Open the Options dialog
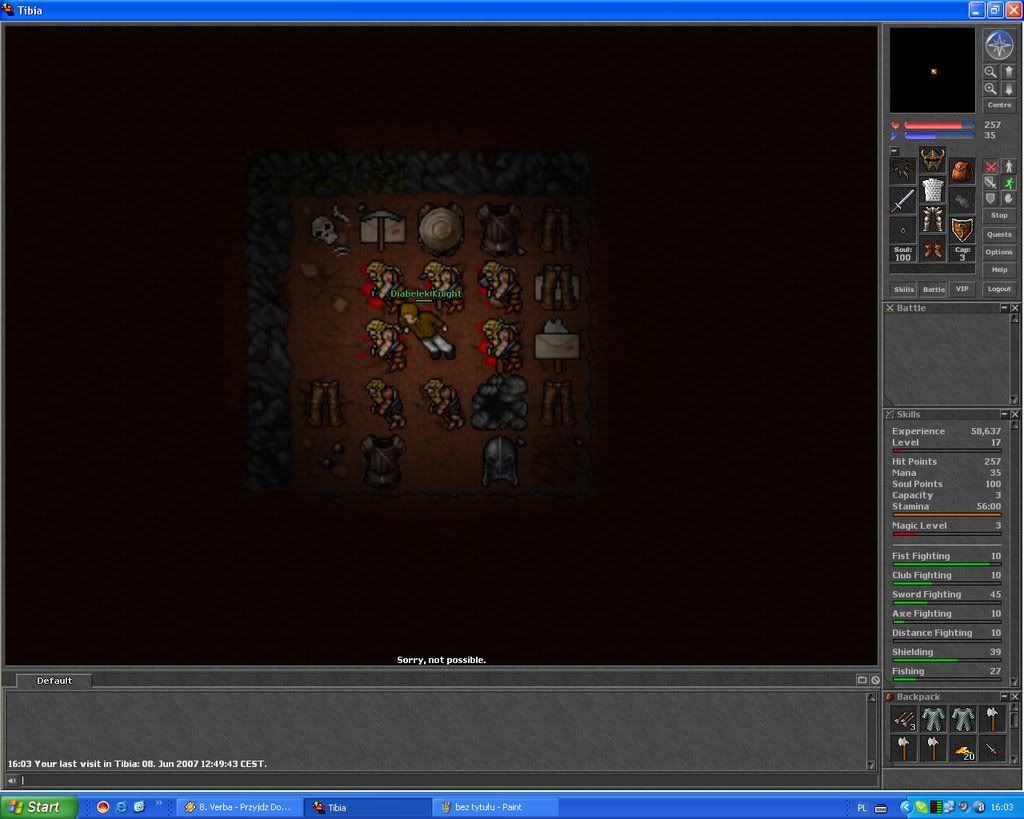The image size is (1024, 819). pos(999,252)
